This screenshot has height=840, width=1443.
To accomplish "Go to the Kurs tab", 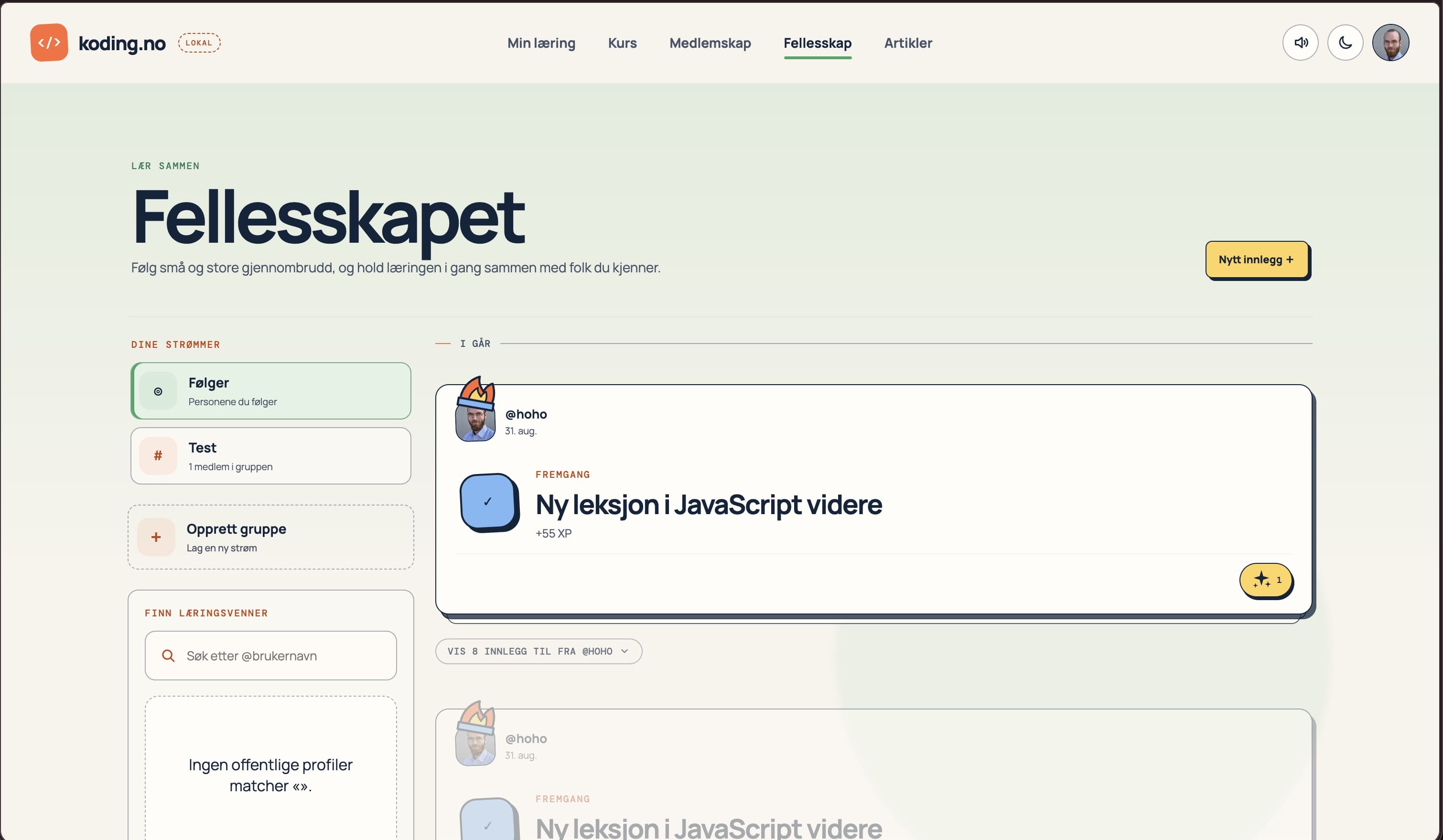I will [622, 43].
